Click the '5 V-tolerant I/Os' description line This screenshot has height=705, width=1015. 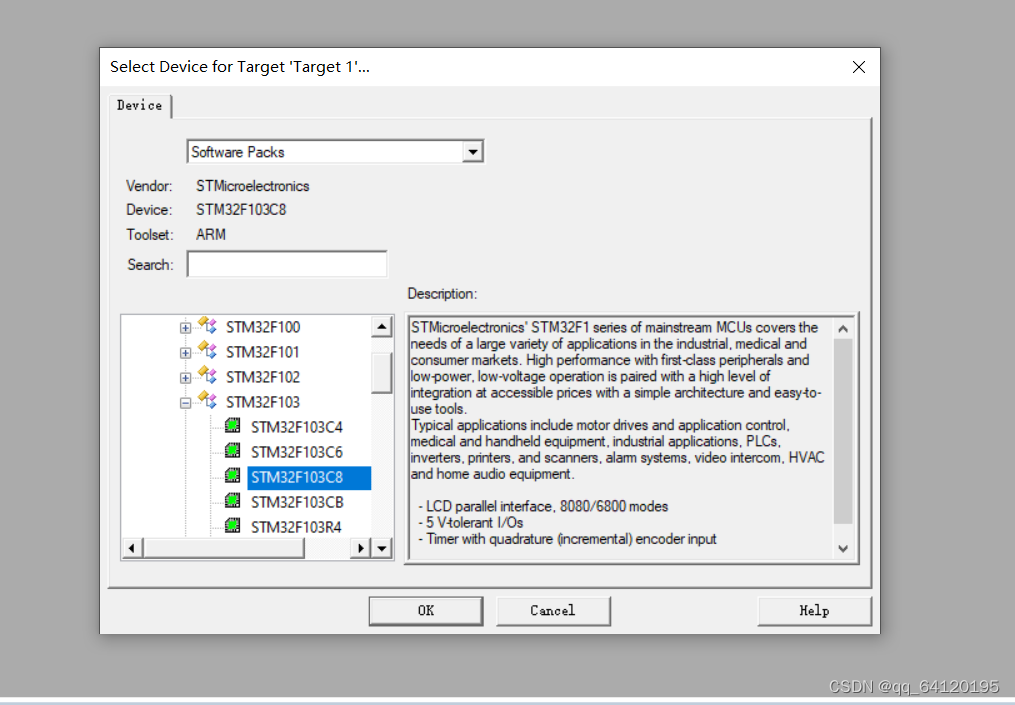pyautogui.click(x=471, y=522)
